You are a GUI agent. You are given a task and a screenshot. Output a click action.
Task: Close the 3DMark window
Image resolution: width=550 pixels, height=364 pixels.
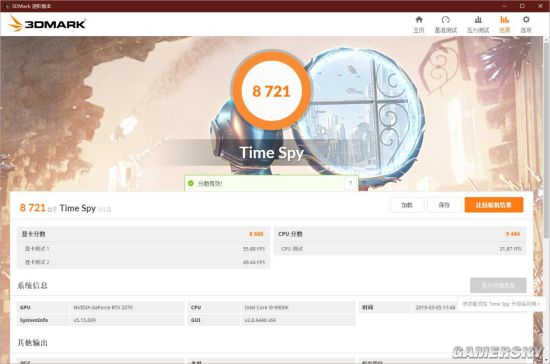(x=541, y=6)
